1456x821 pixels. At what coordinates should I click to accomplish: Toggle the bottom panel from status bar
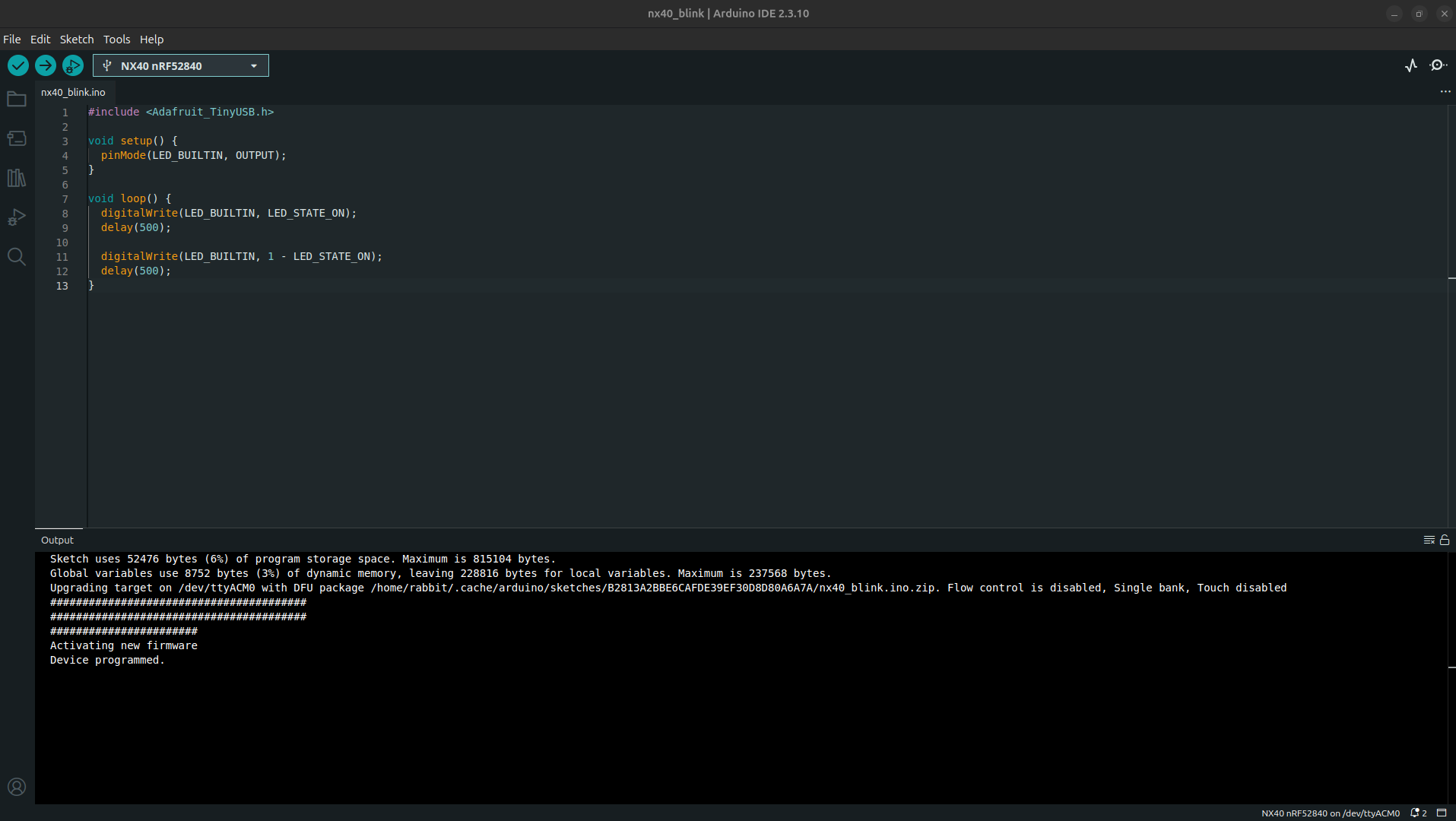click(x=1442, y=813)
